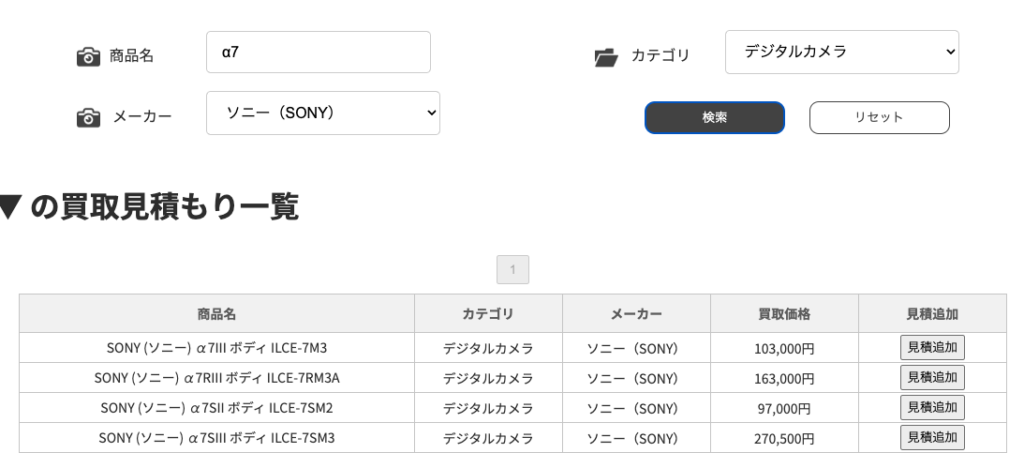This screenshot has width=1024, height=453.
Task: Open the カテゴリ dropdown showing デジタルカメラ
Action: point(842,52)
